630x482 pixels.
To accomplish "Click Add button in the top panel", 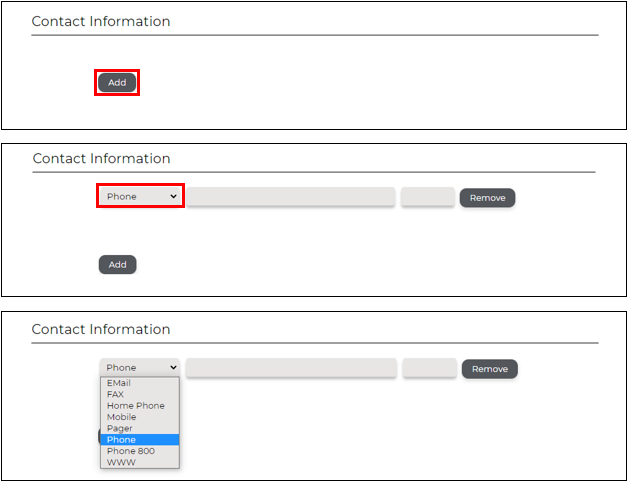I will [117, 82].
